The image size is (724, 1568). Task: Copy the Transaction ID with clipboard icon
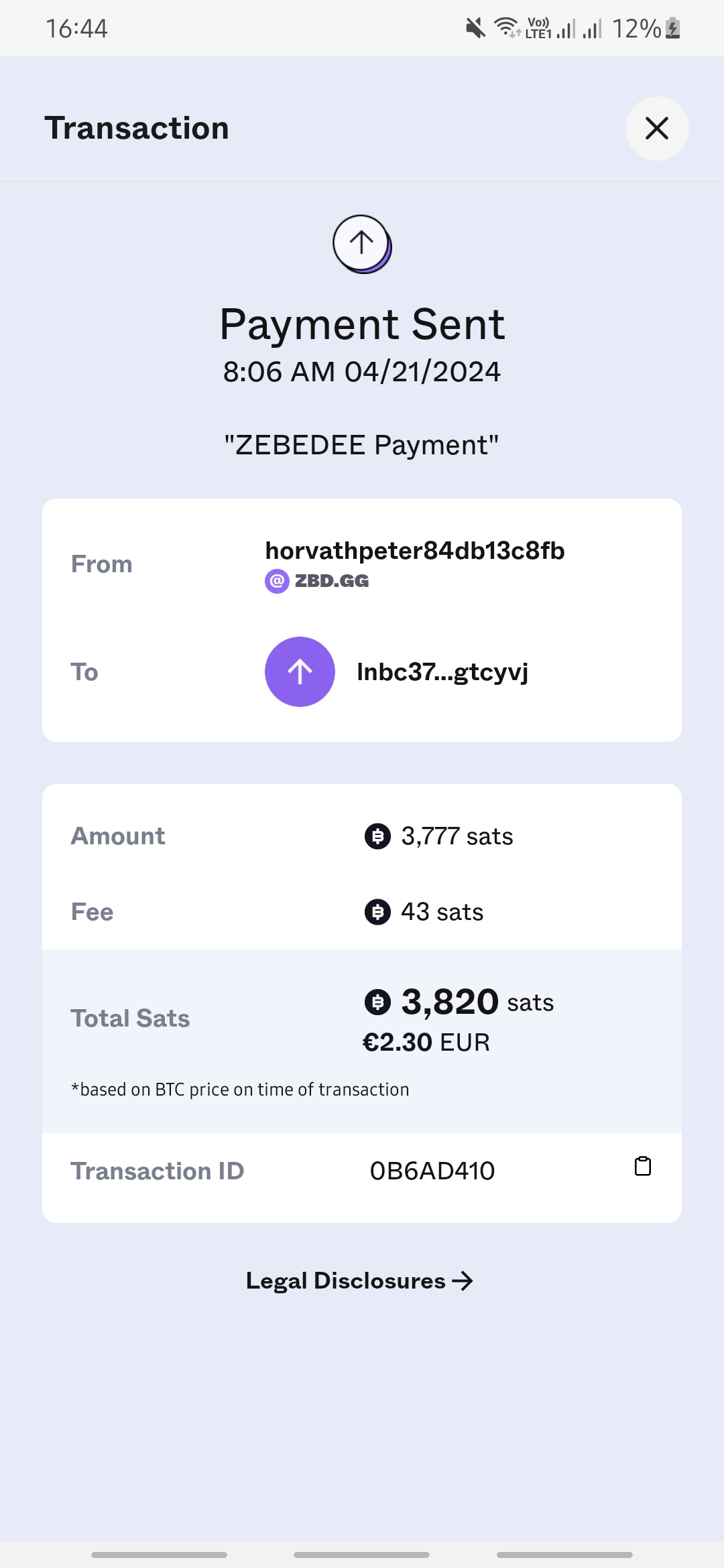click(x=643, y=1167)
